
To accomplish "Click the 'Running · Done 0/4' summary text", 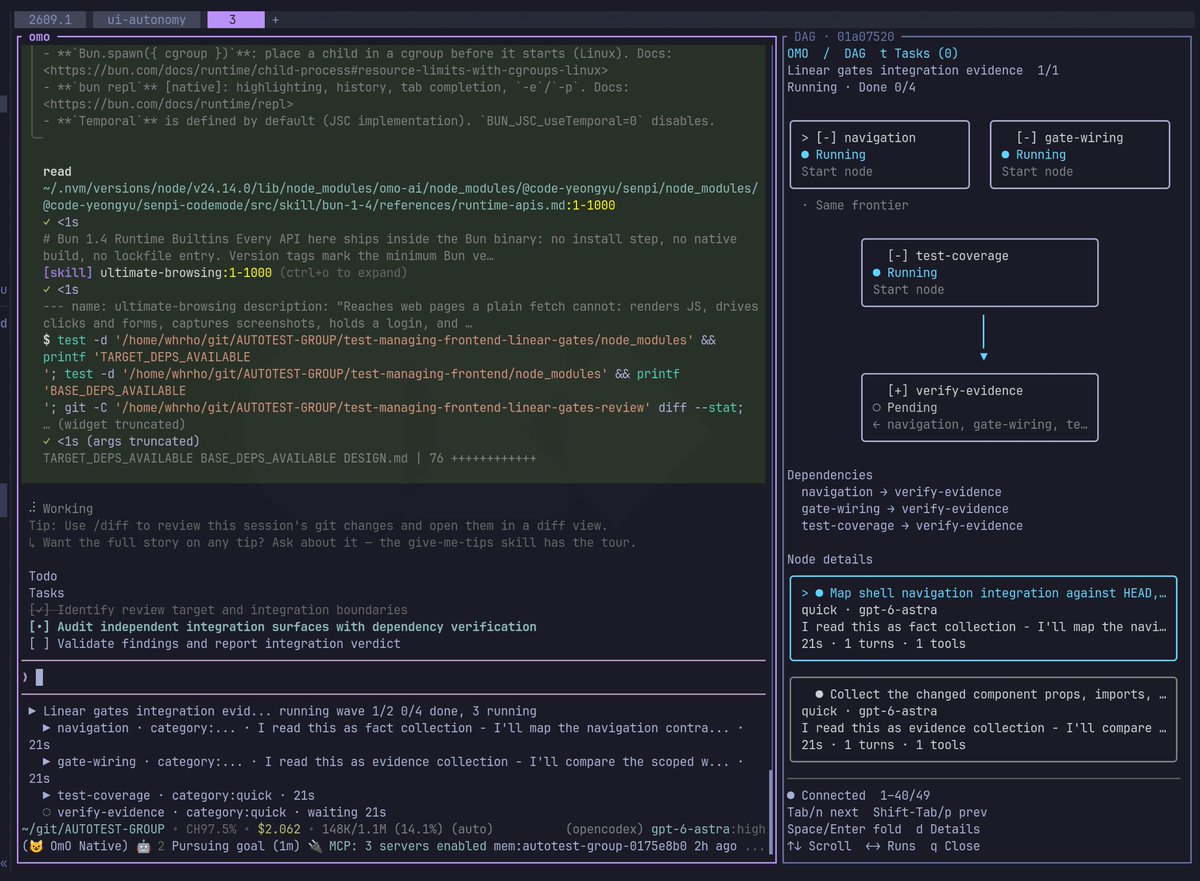I will (851, 87).
